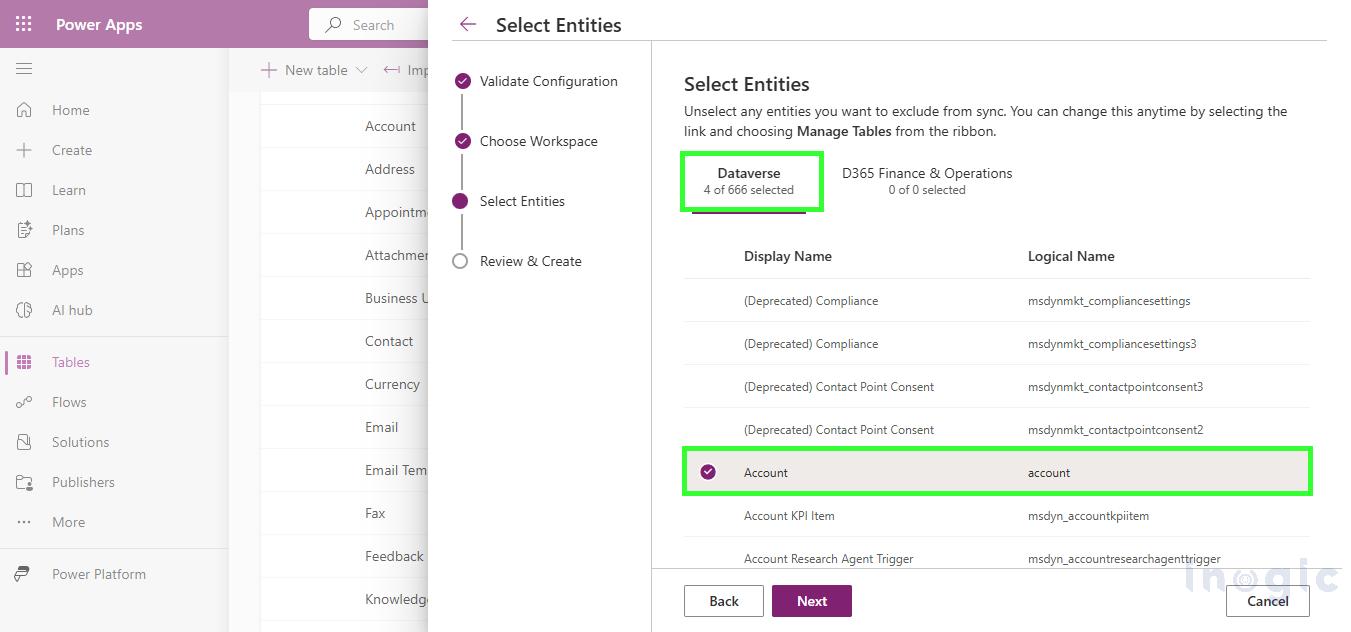Click the Review & Create step circle
Screen dimensions: 1351x632
pos(460,261)
